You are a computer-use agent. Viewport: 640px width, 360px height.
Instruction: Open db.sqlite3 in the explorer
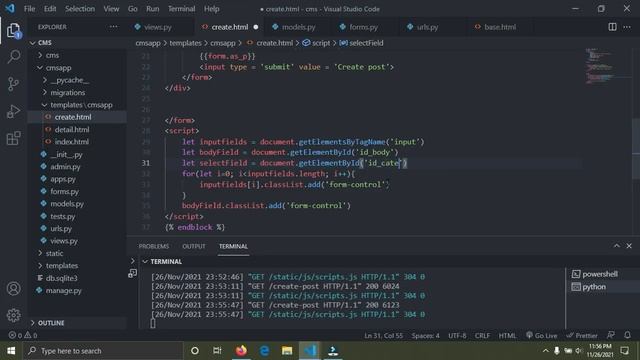(61, 278)
